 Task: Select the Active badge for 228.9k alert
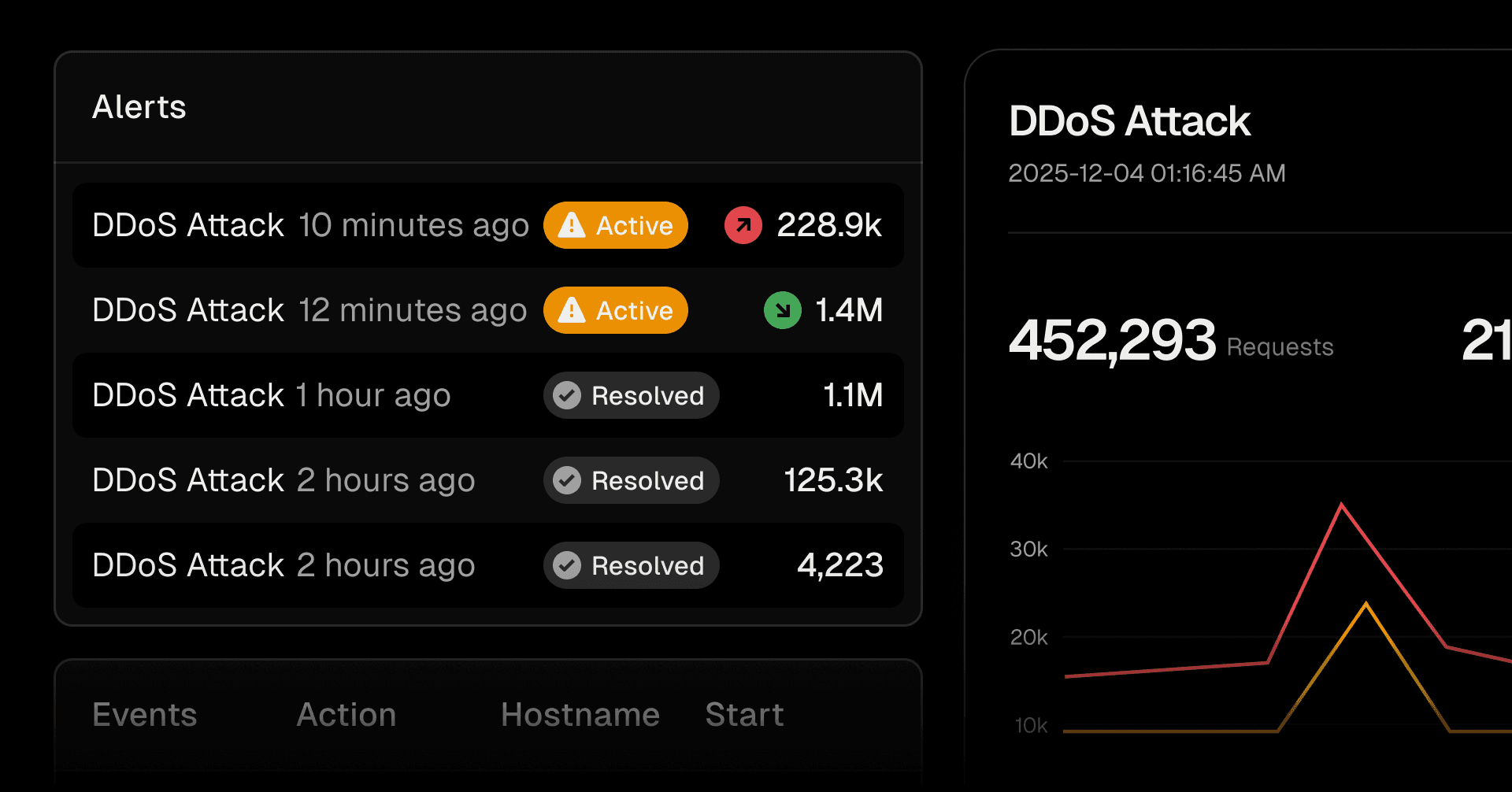pyautogui.click(x=615, y=225)
